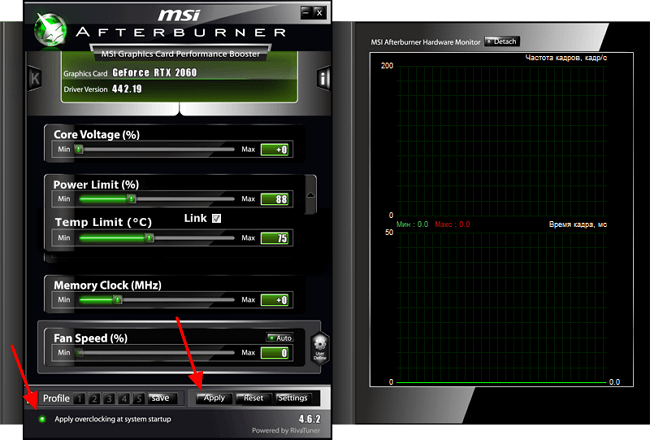
Task: Click the driver version 442.19 text
Action: [127, 89]
